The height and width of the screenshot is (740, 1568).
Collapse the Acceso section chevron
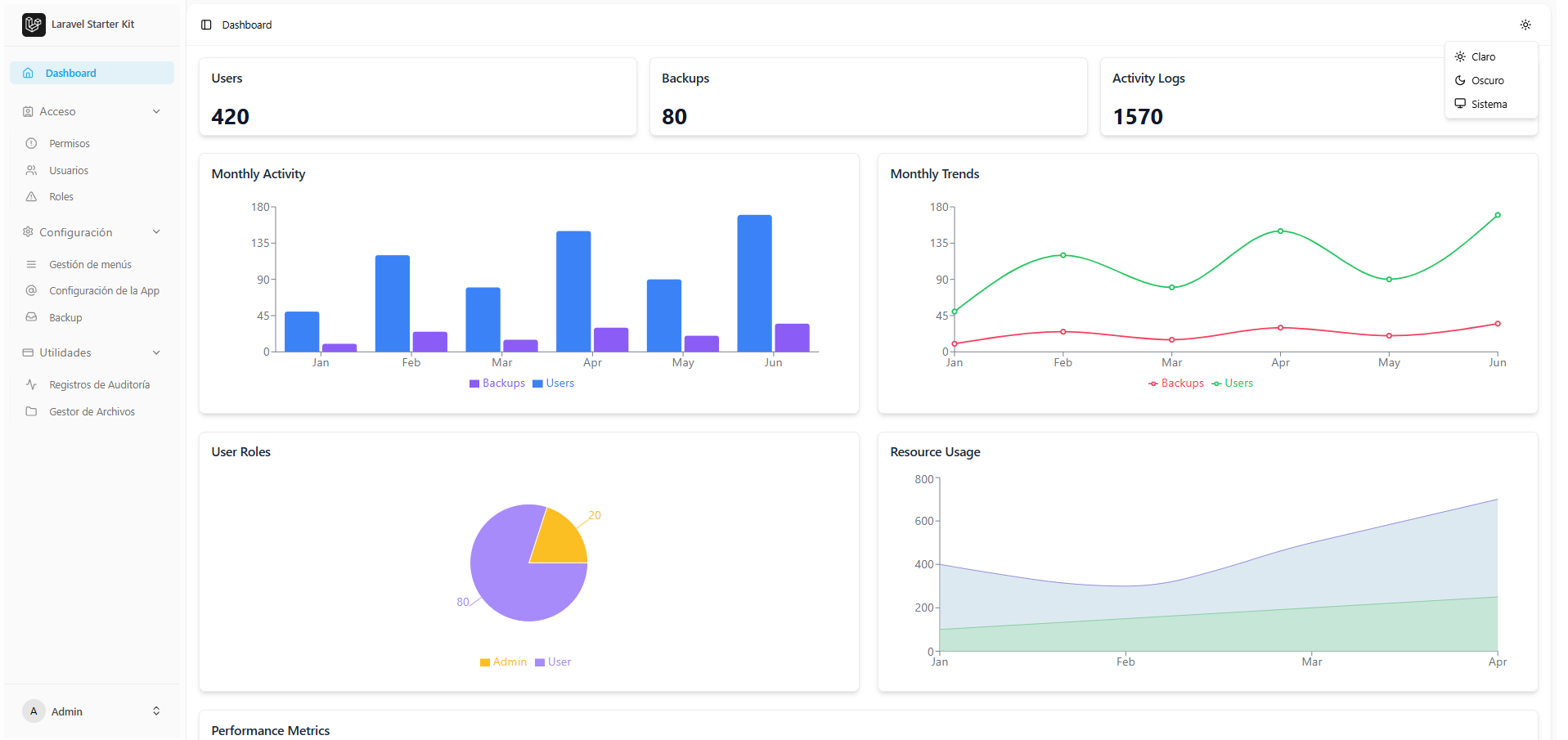156,112
